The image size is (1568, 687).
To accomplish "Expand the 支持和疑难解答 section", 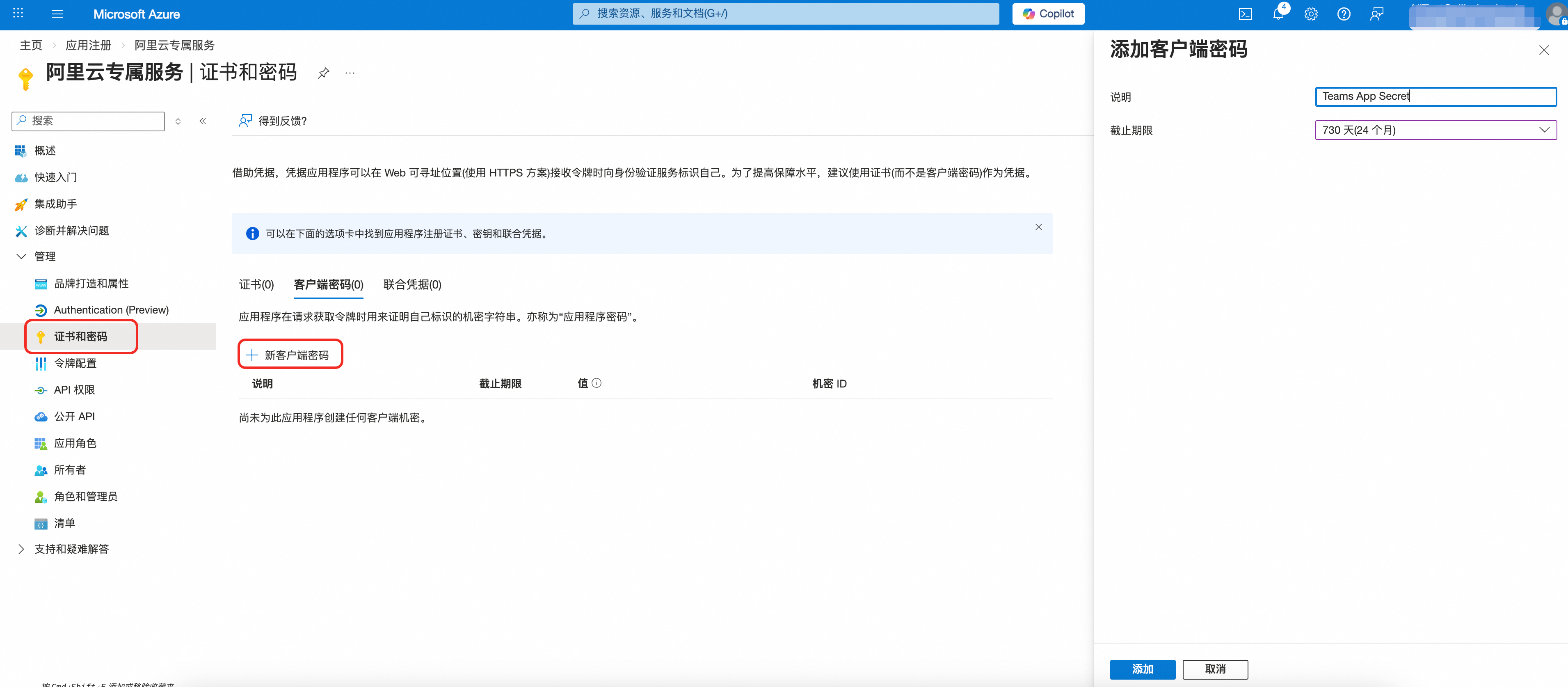I will (21, 549).
